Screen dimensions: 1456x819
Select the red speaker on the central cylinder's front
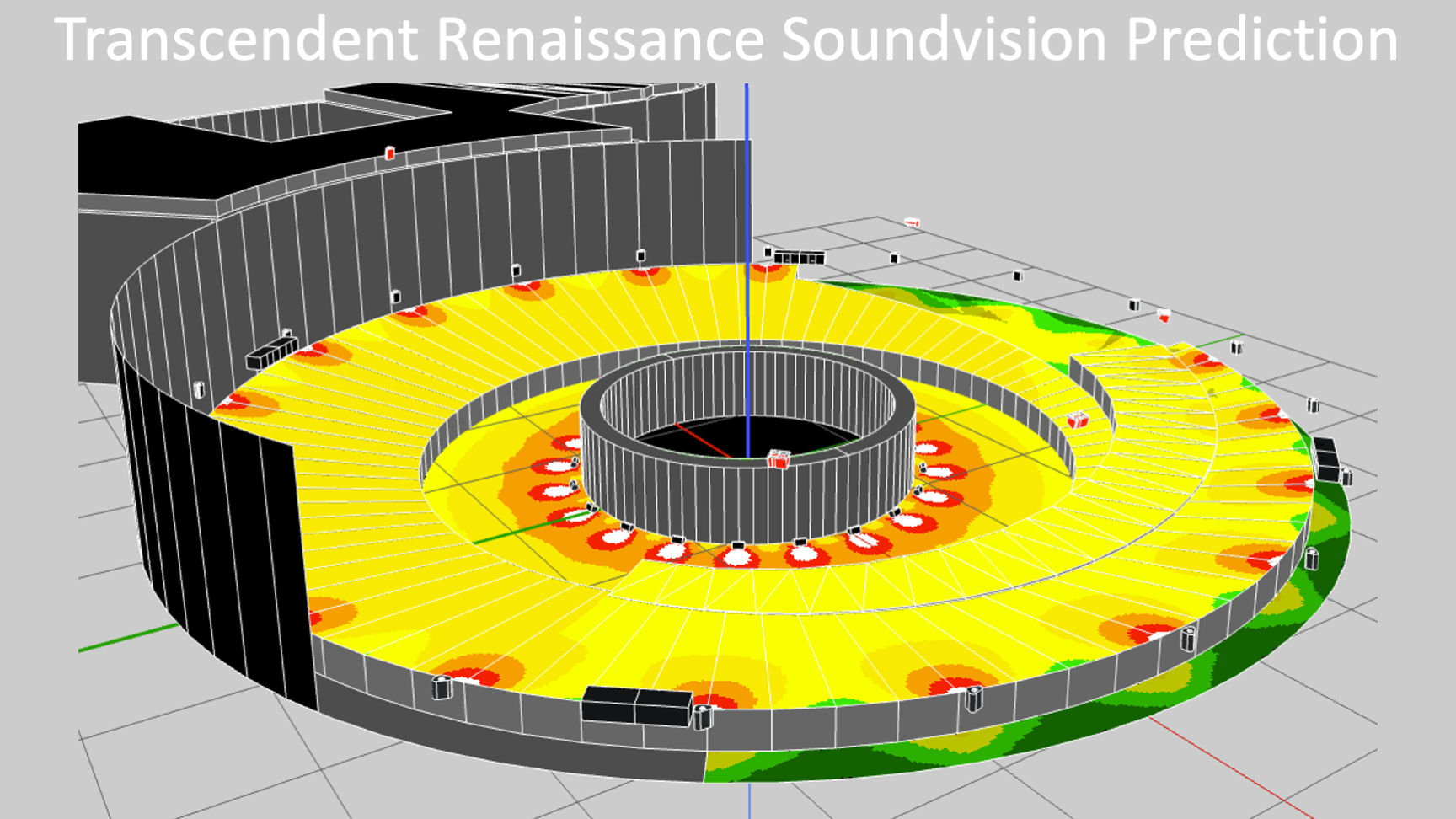(779, 459)
